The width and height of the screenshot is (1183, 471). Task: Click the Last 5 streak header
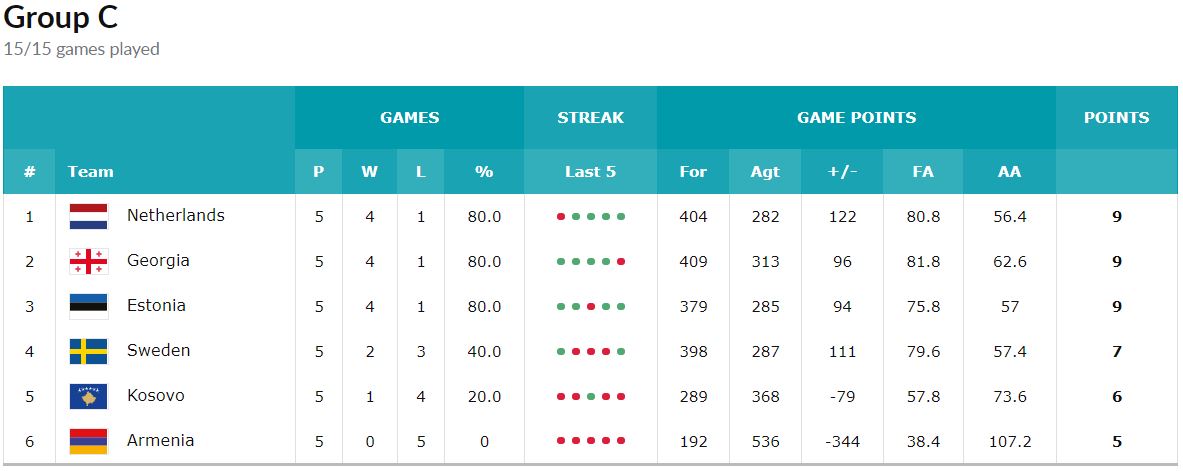point(590,171)
